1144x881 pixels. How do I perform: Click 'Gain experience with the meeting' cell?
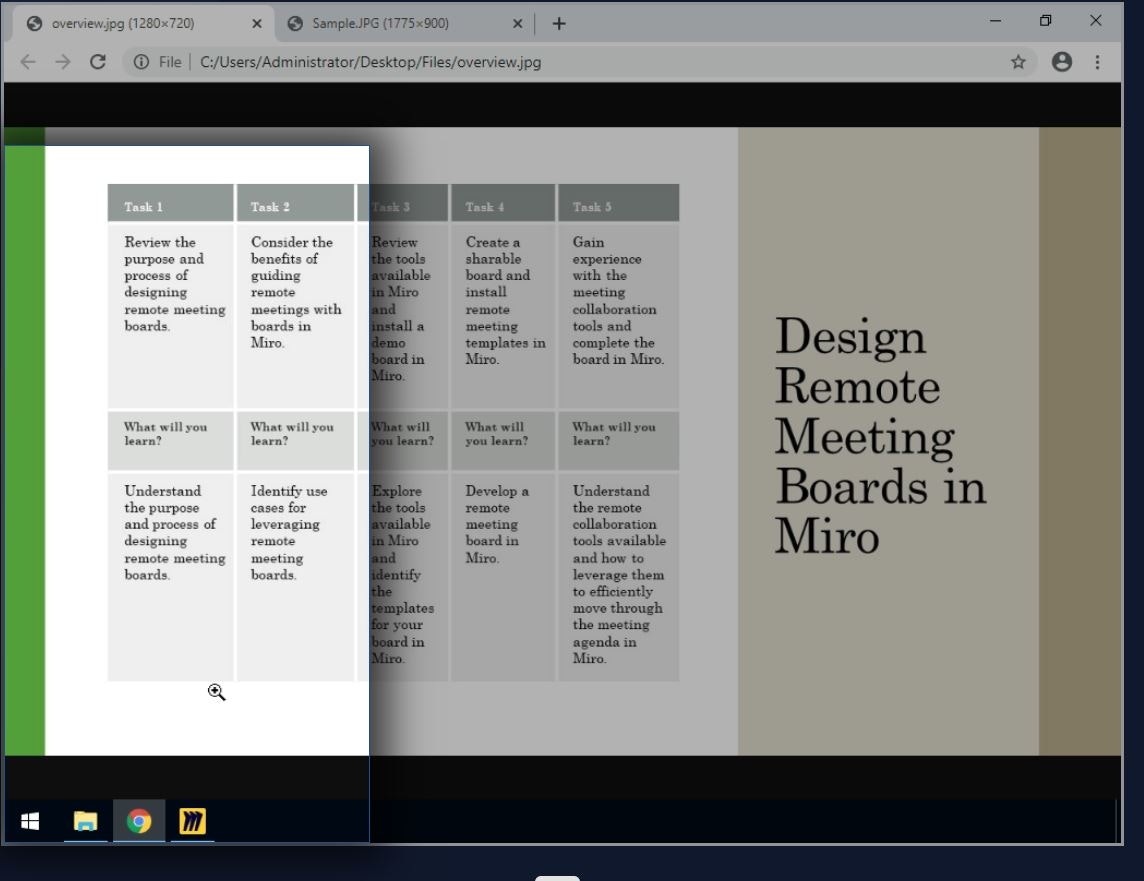619,317
